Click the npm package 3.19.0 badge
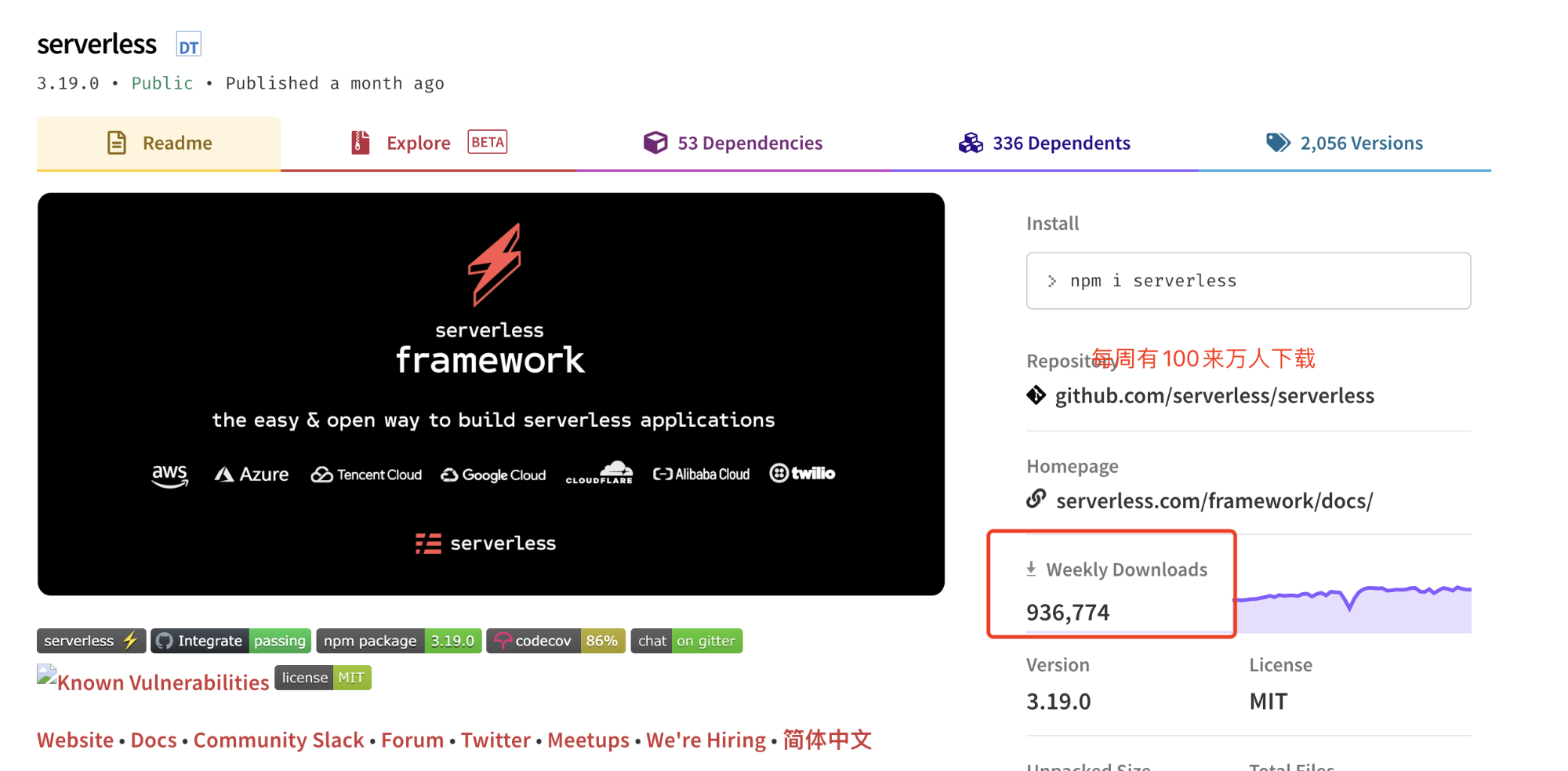The image size is (1568, 771). click(398, 641)
